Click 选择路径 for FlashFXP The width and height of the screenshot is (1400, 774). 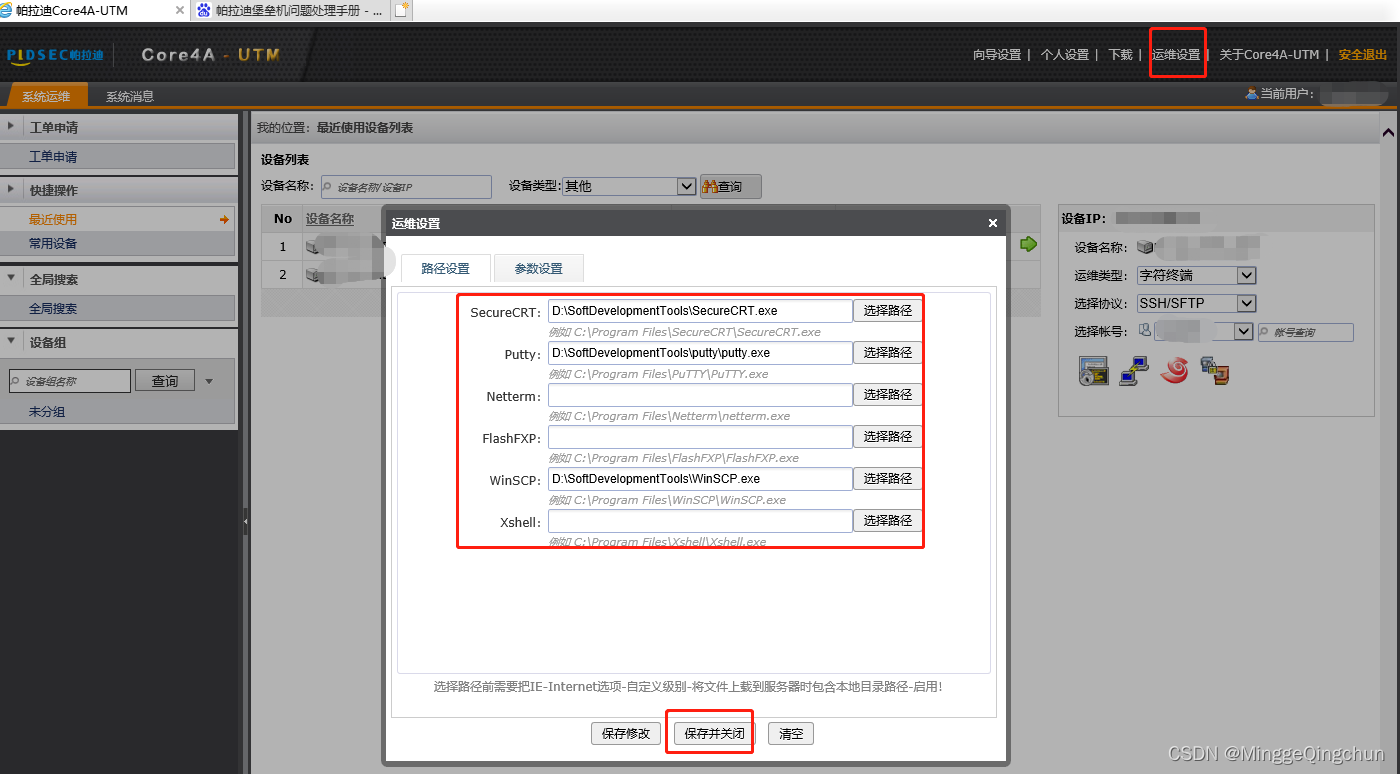pos(888,437)
